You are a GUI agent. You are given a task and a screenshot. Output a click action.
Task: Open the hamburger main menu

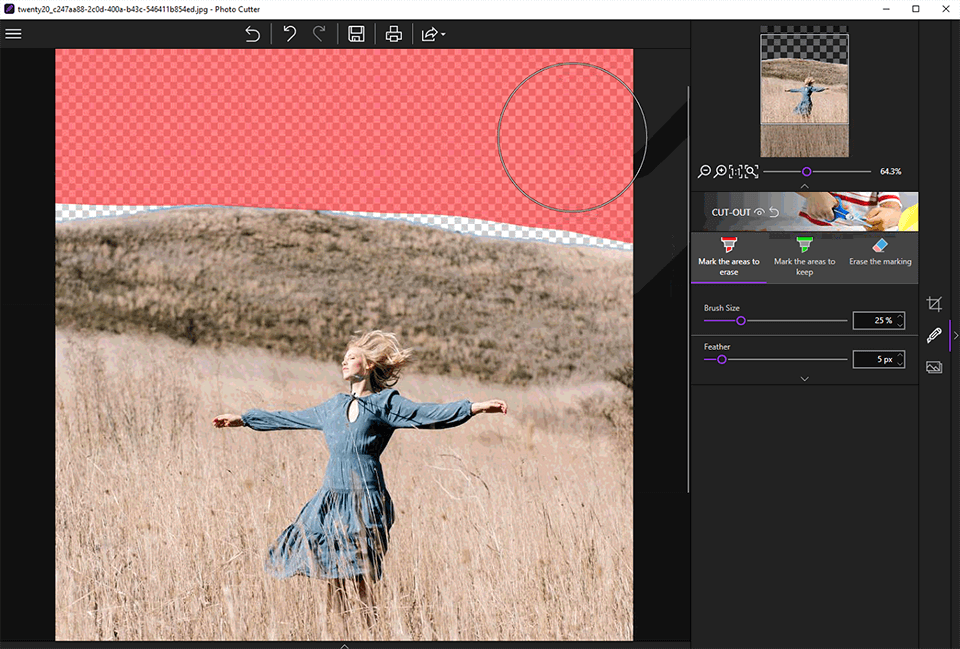click(13, 34)
